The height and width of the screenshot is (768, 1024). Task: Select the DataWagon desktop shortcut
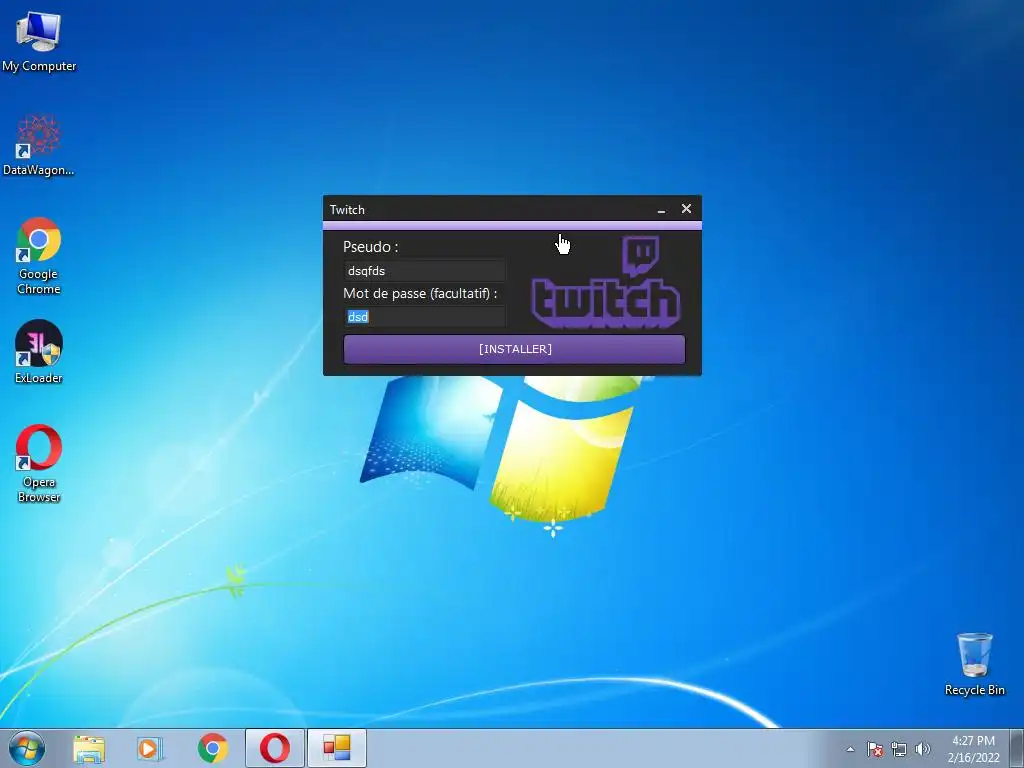39,145
